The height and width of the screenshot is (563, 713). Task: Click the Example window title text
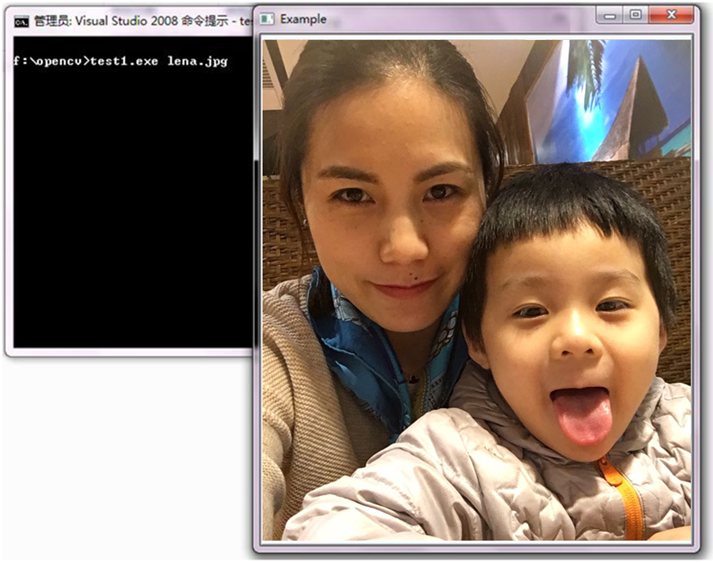point(303,19)
